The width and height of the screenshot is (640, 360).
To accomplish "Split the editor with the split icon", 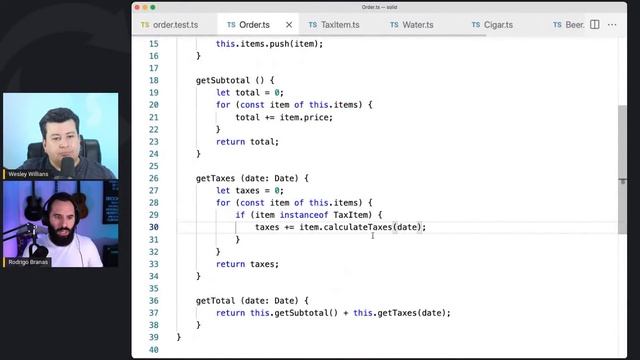I will [595, 24].
